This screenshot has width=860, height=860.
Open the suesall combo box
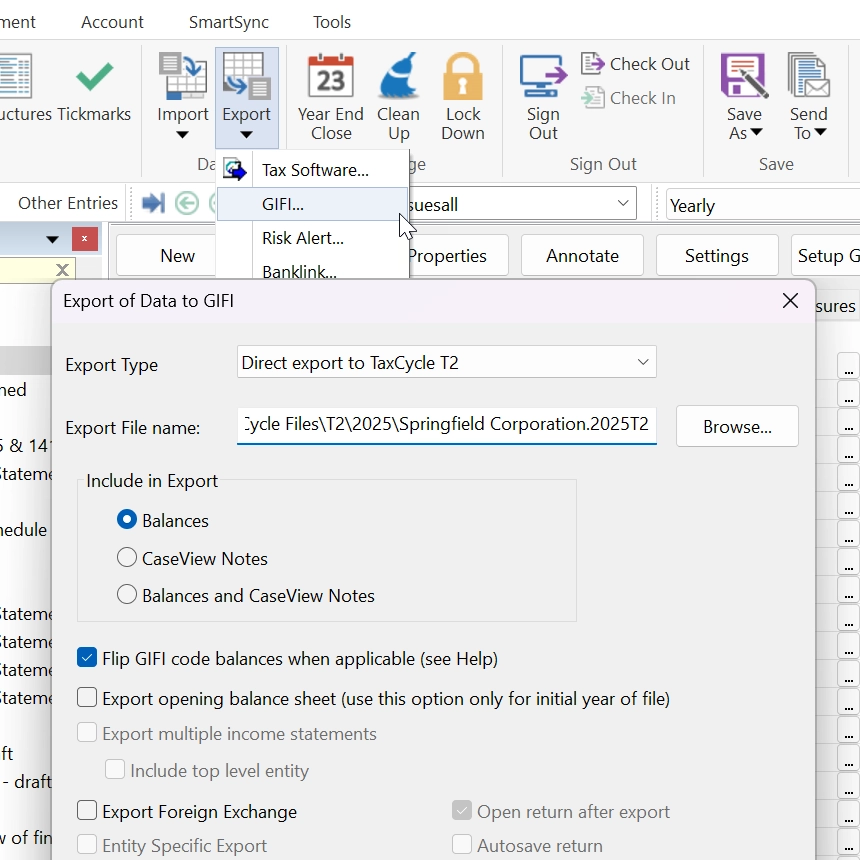tap(522, 204)
